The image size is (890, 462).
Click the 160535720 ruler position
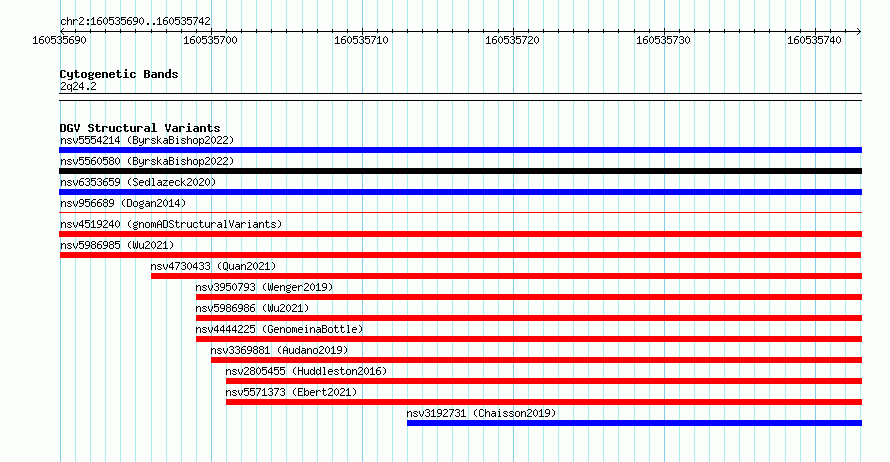coord(513,40)
